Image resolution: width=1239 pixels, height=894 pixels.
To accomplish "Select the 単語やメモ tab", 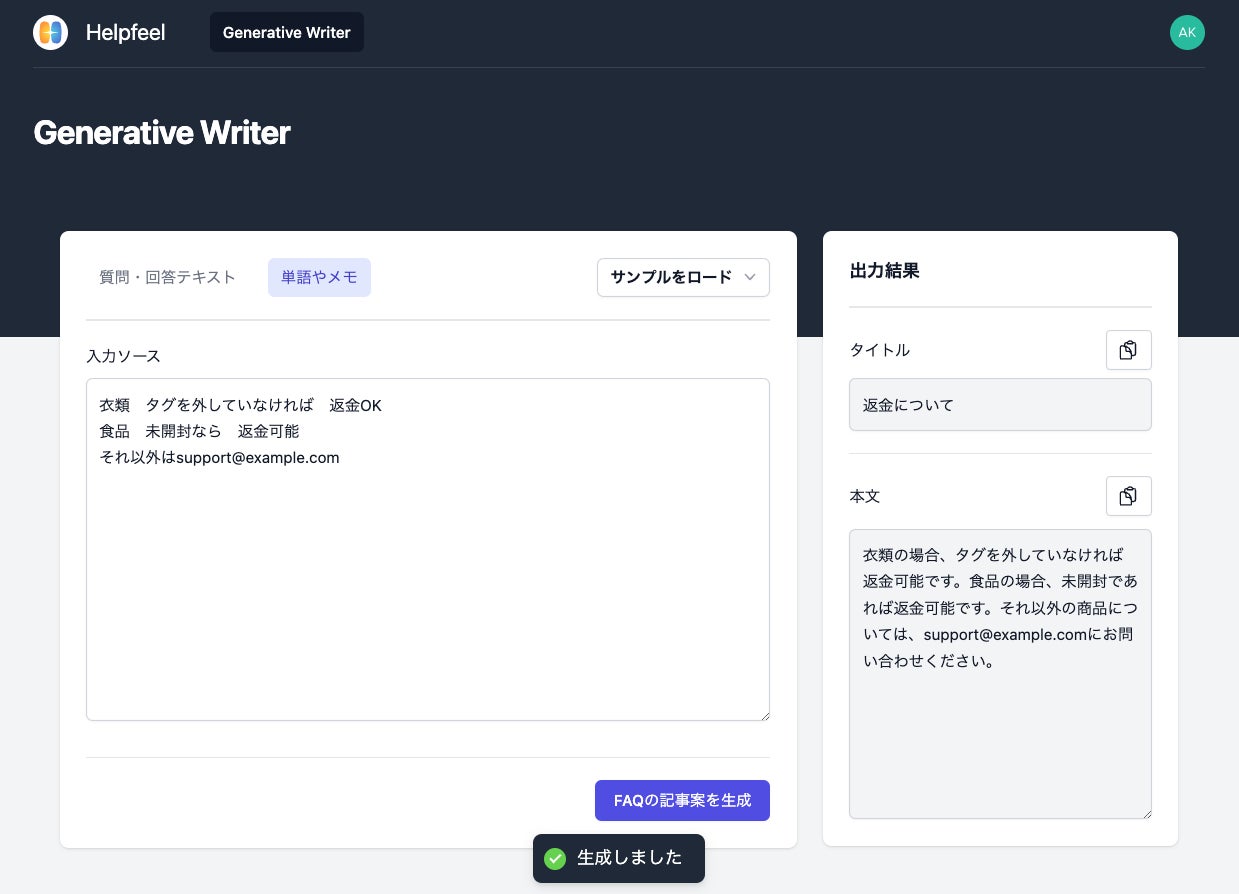I will [319, 277].
